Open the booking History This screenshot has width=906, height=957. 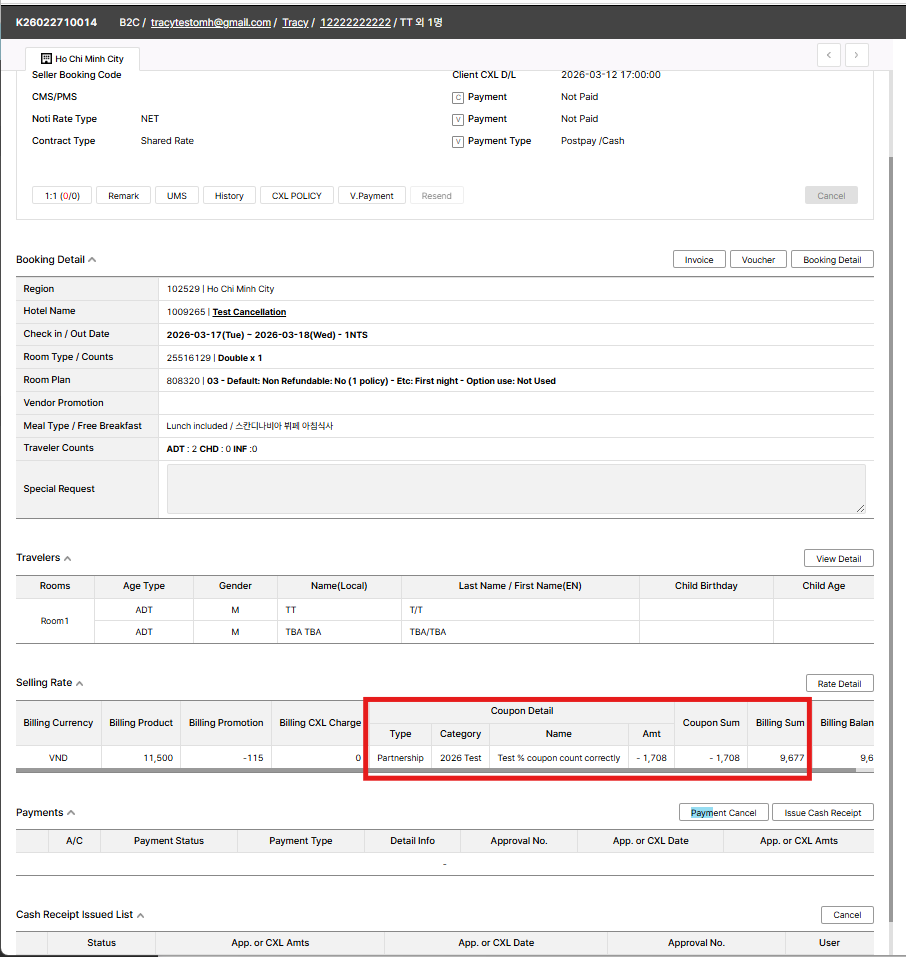pos(229,196)
